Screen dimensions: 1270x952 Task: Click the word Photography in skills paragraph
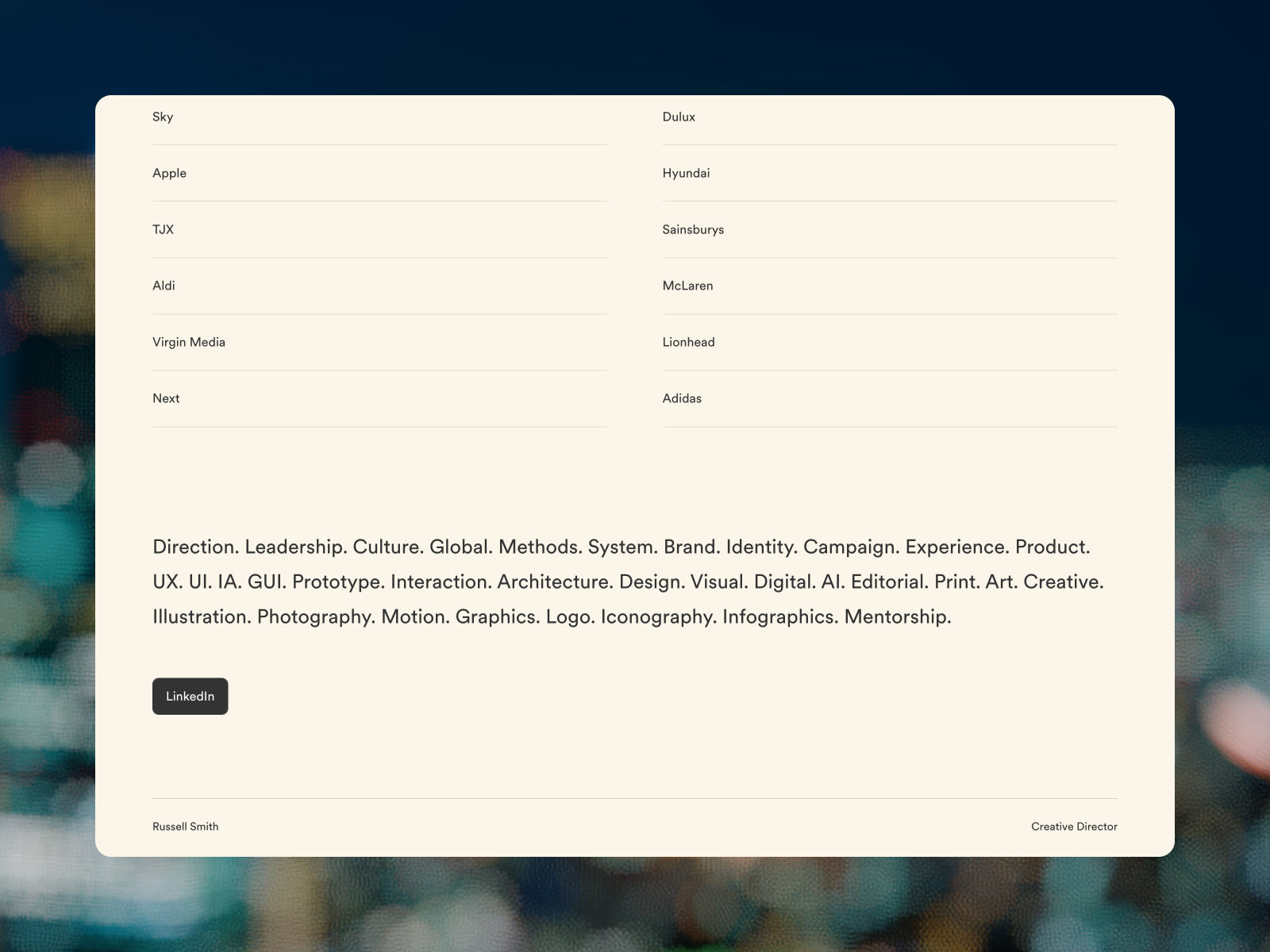(x=316, y=617)
